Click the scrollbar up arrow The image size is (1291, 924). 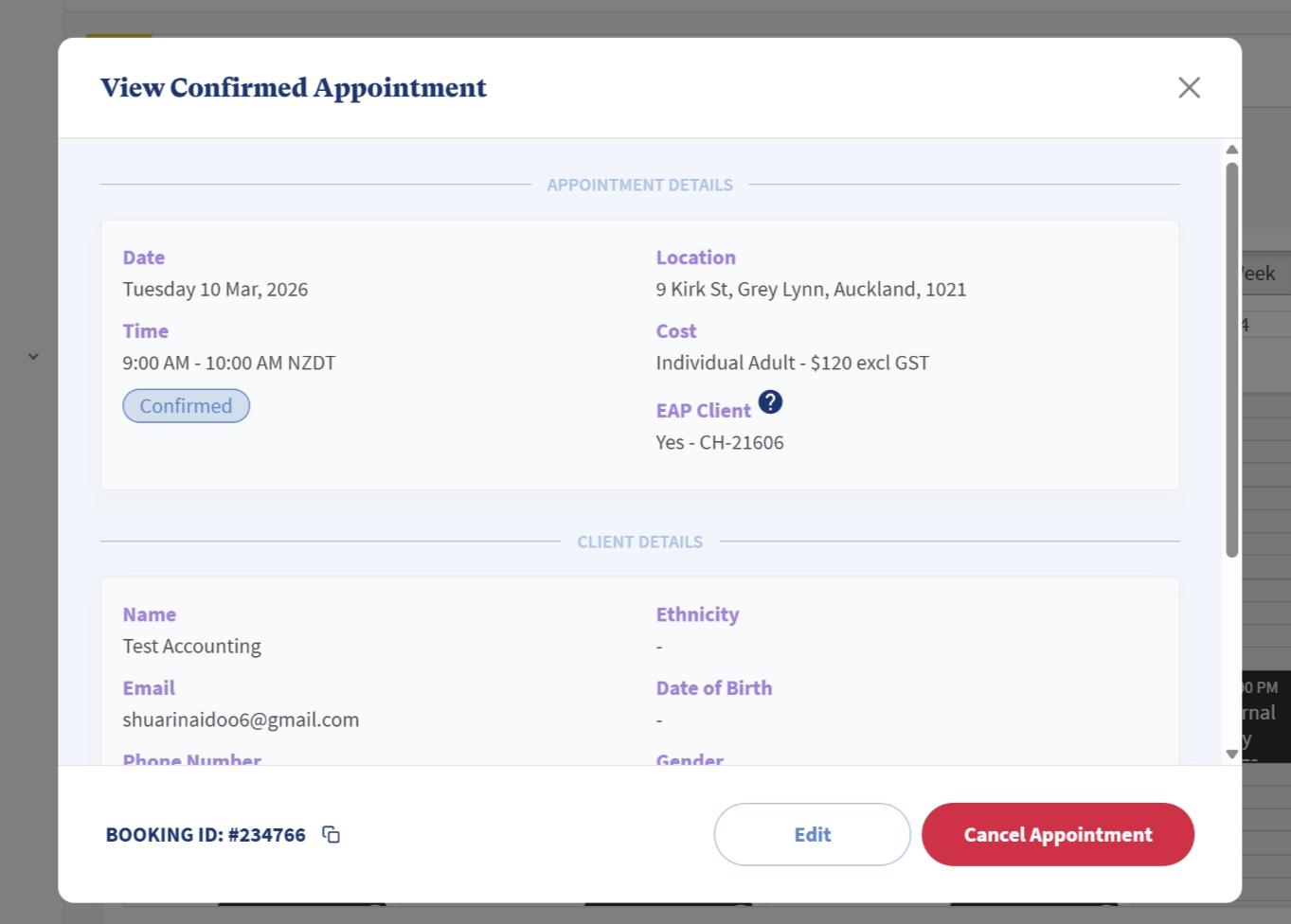1231,150
